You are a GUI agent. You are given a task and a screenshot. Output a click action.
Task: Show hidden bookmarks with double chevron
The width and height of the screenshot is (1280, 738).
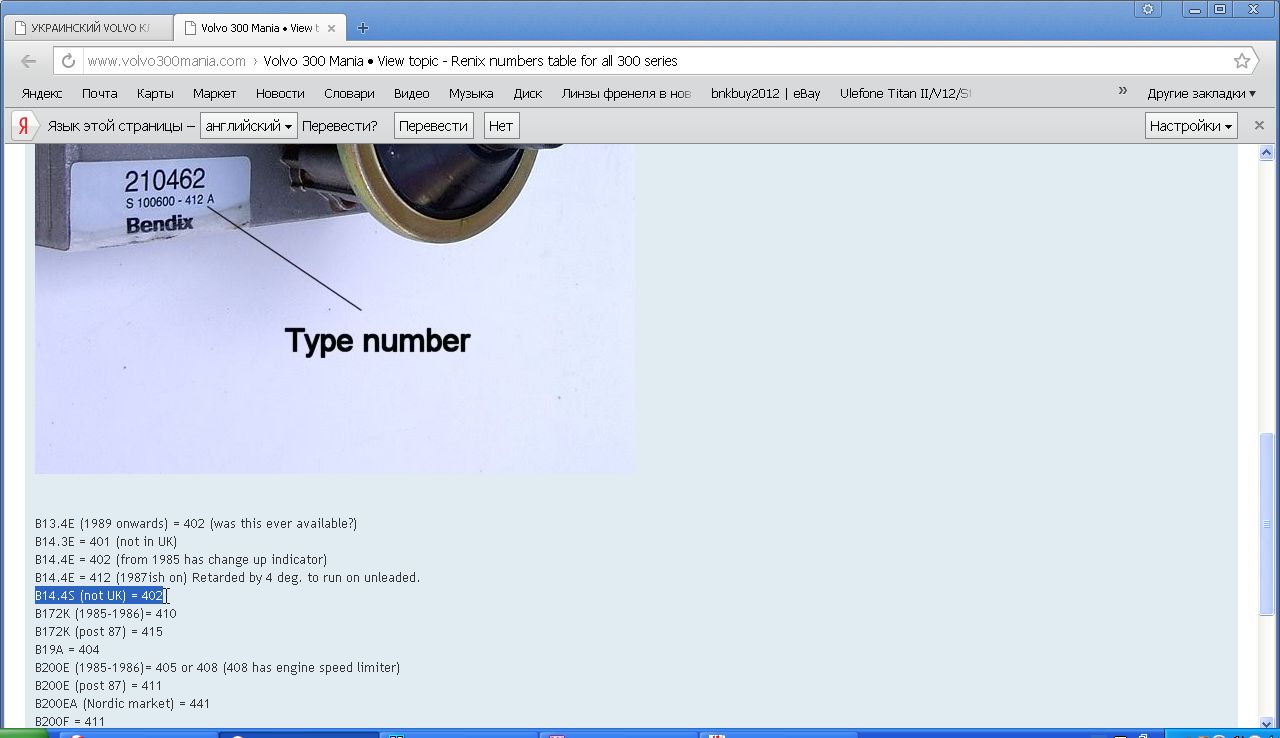1122,92
